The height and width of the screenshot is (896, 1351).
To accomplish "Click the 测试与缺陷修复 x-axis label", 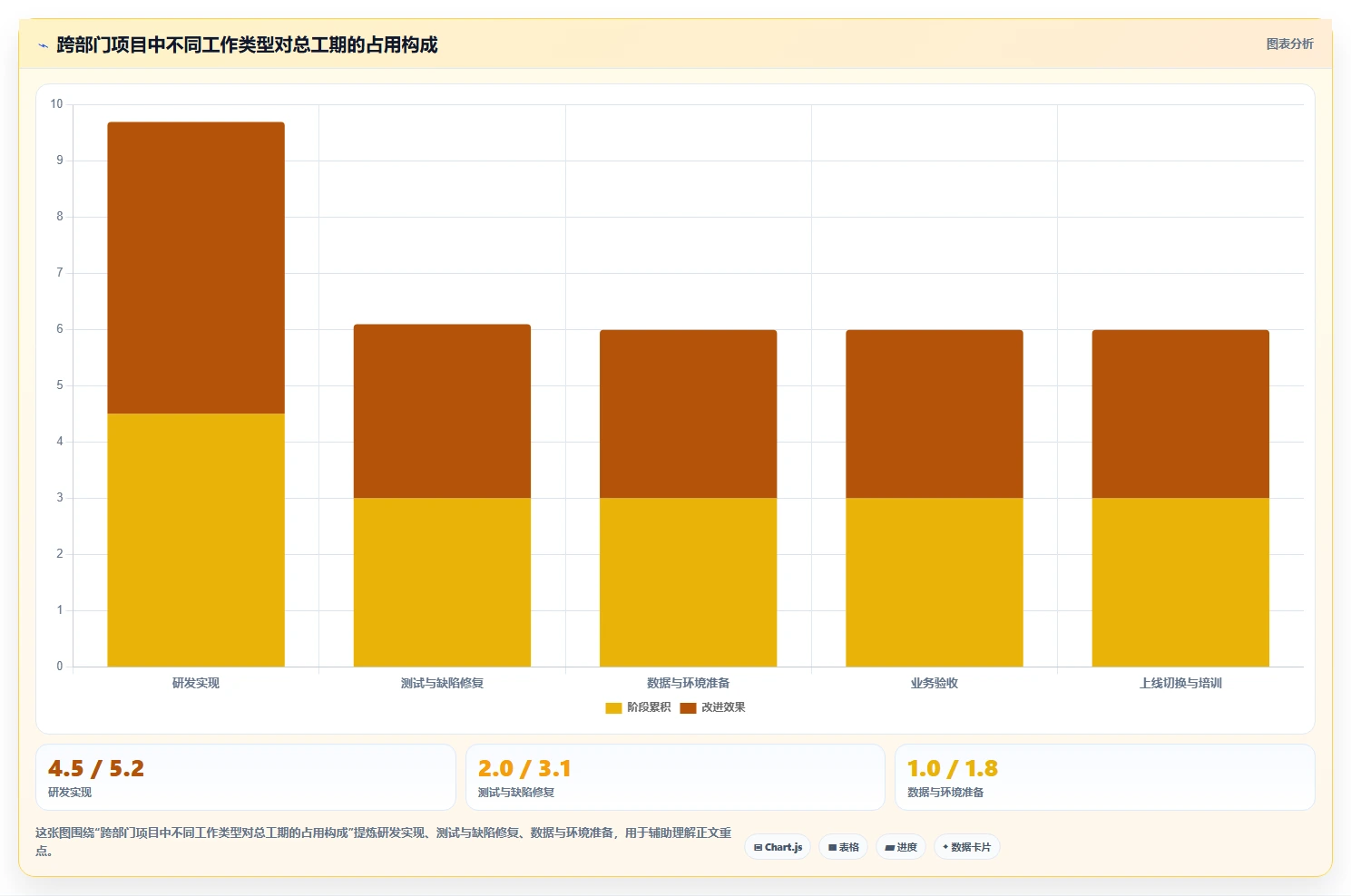I will point(442,683).
